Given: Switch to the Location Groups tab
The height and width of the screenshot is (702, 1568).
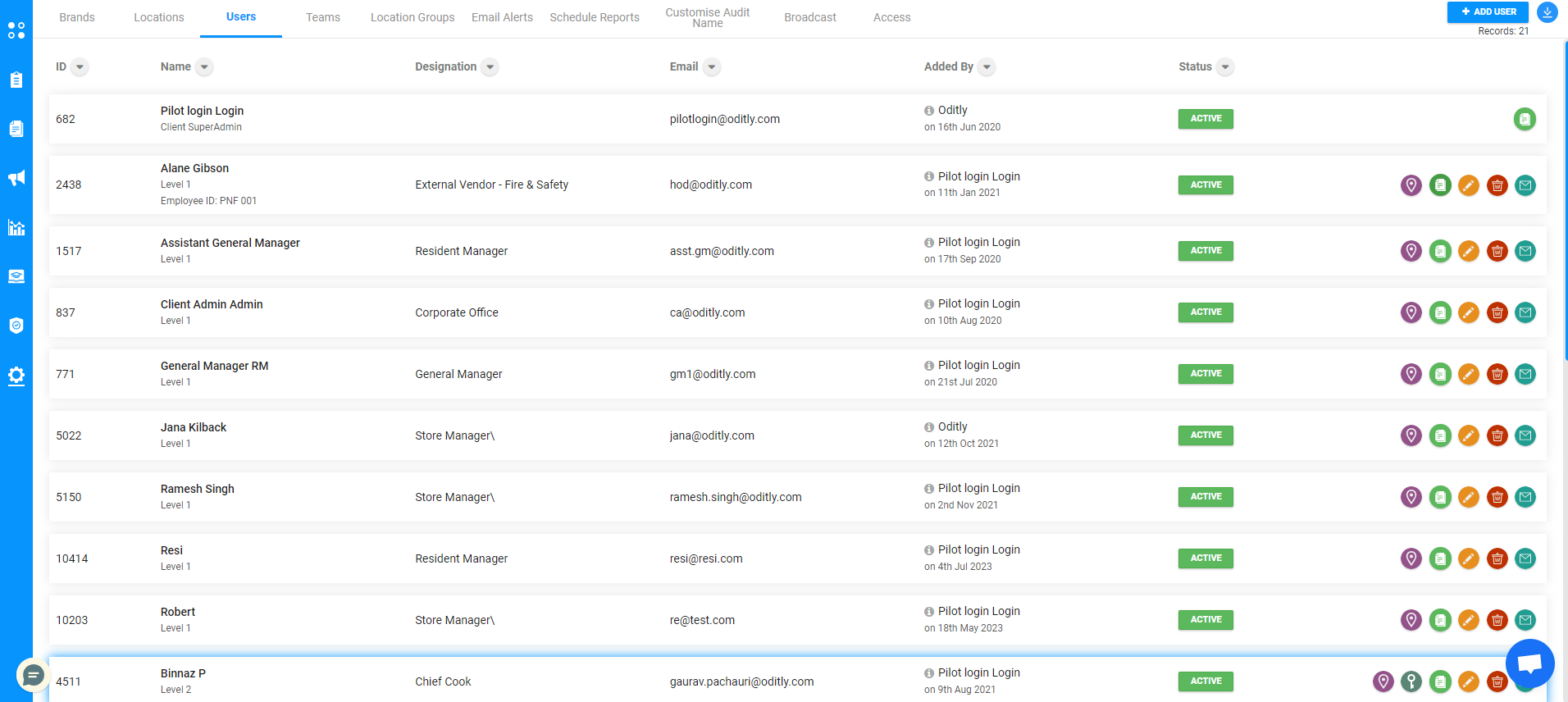Looking at the screenshot, I should pos(413,17).
